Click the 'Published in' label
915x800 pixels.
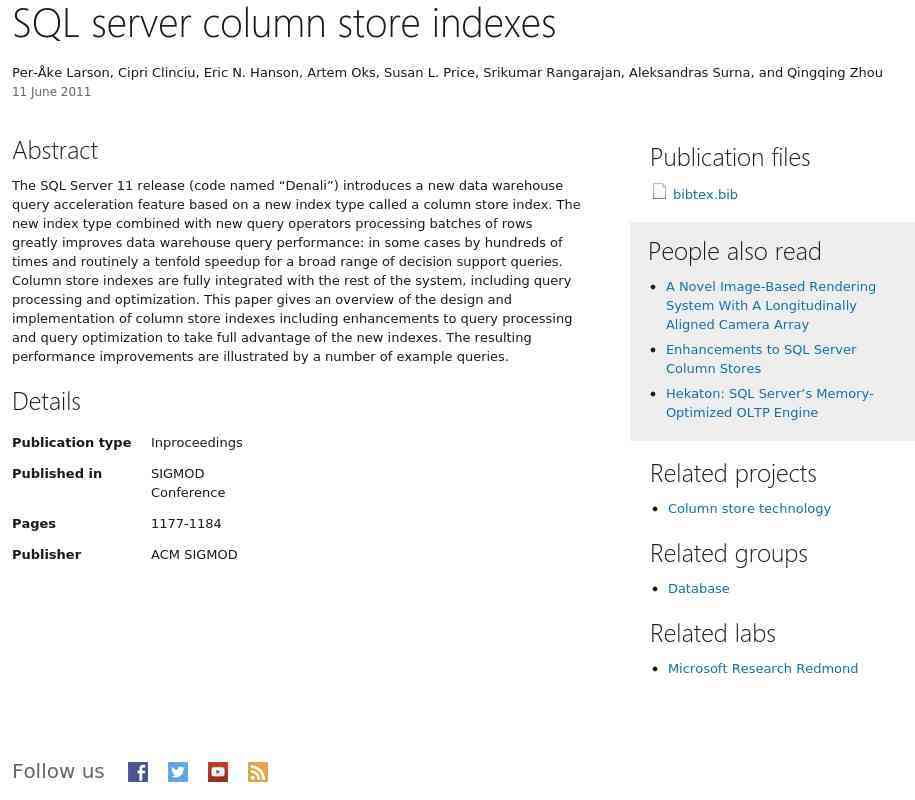tap(57, 473)
